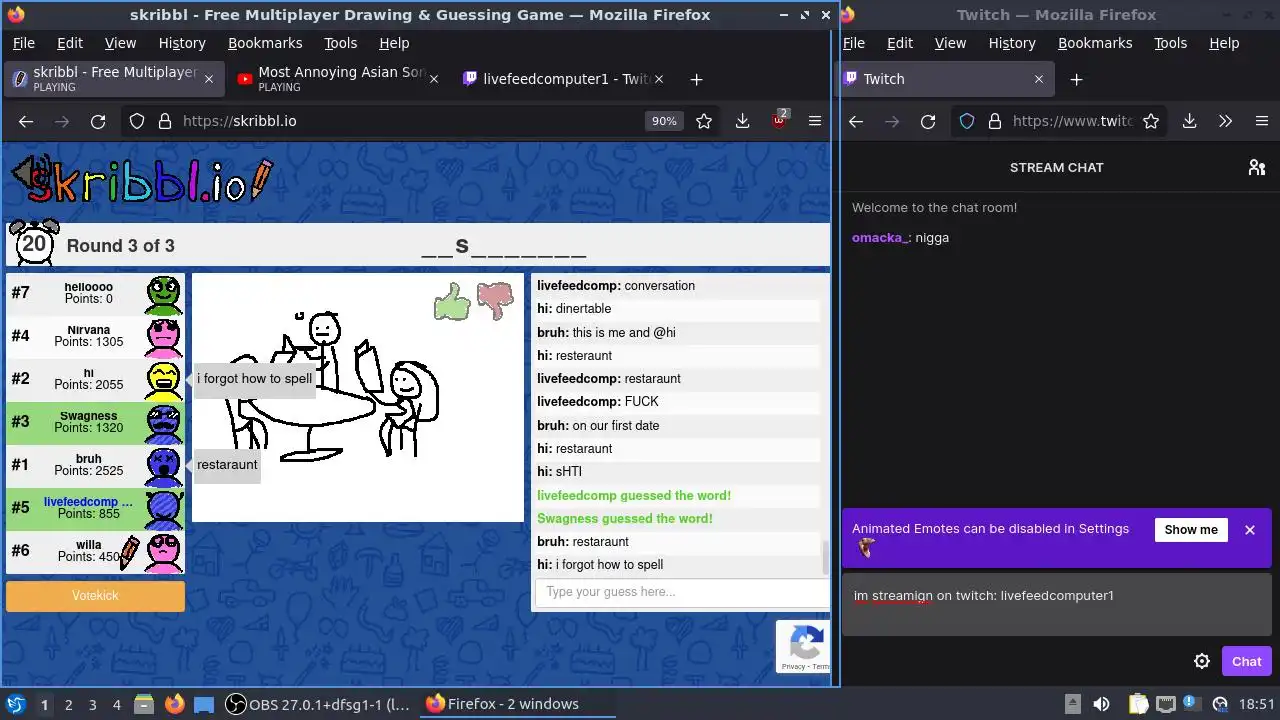Click the Twitch chat message text box
Screen dimensions: 1280x720
(x=1057, y=606)
